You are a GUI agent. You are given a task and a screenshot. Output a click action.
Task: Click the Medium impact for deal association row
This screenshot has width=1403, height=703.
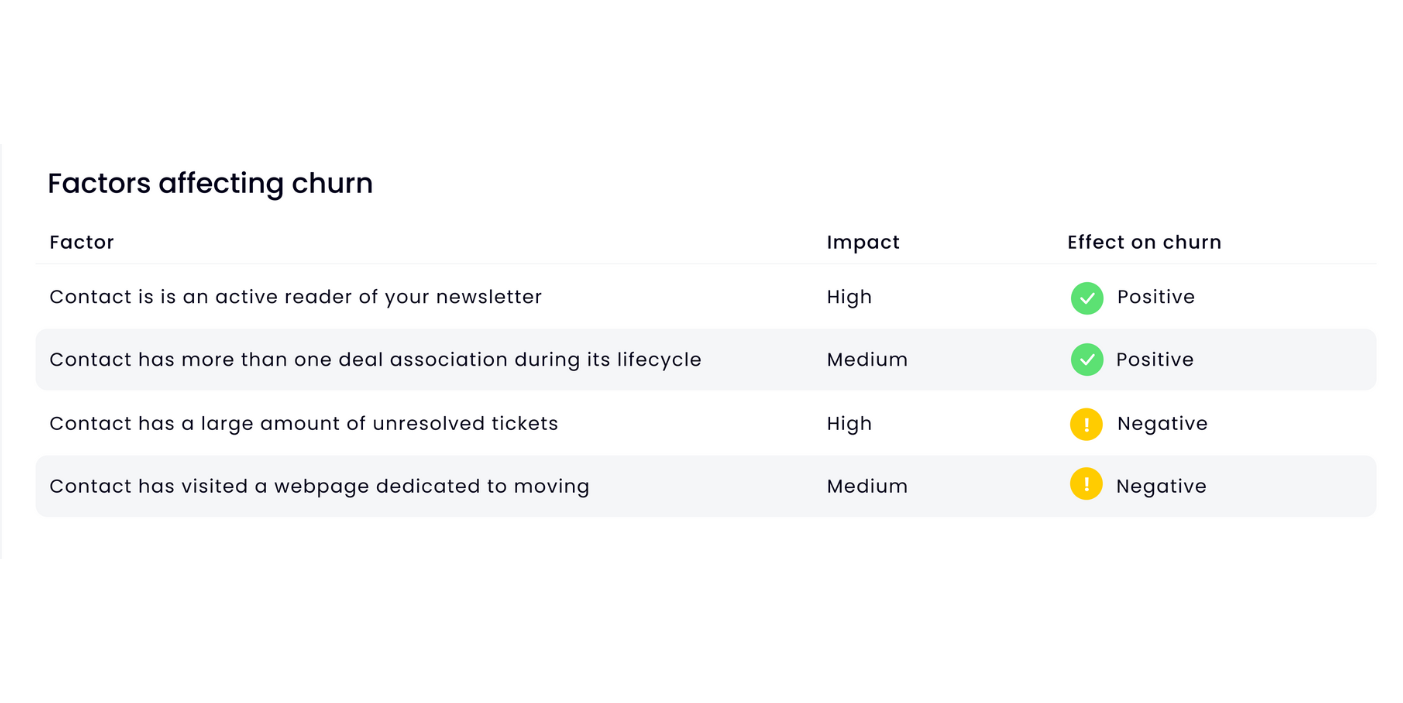(867, 359)
